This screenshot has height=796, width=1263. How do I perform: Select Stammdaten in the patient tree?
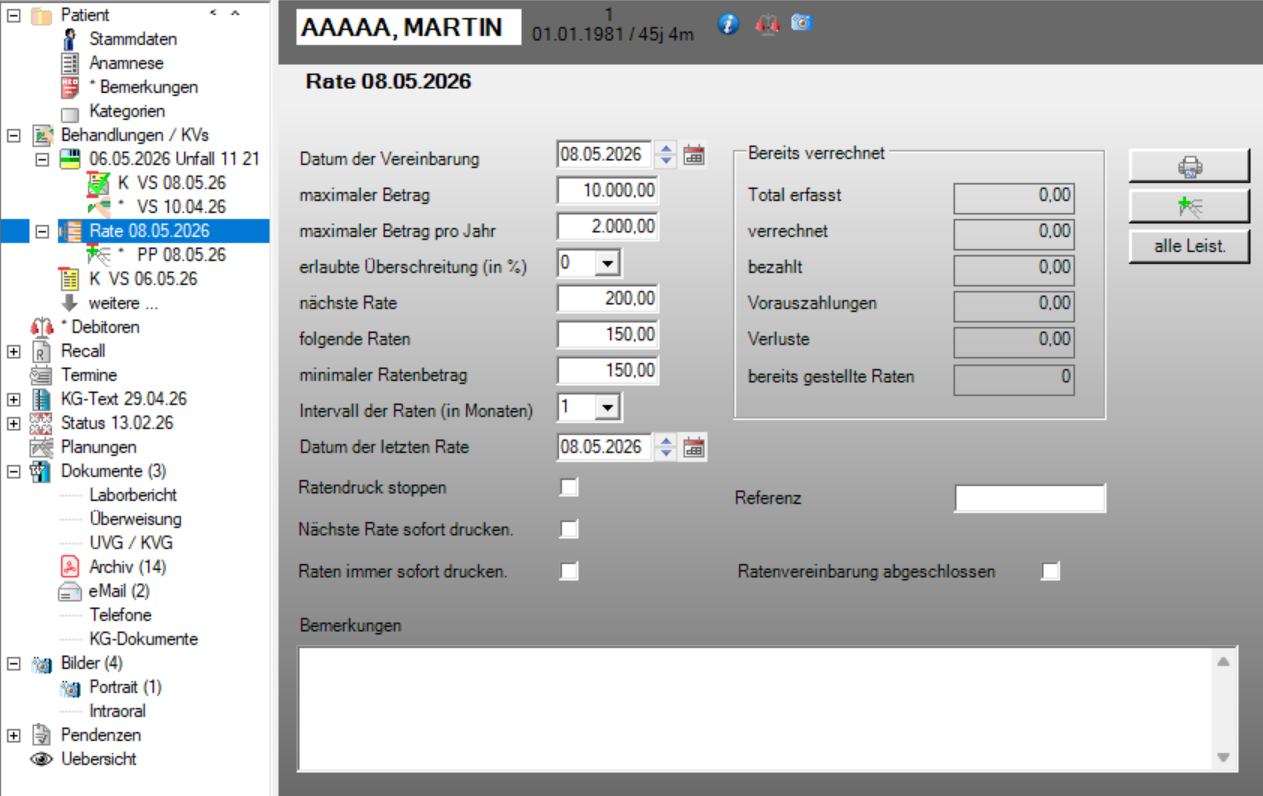click(x=133, y=39)
